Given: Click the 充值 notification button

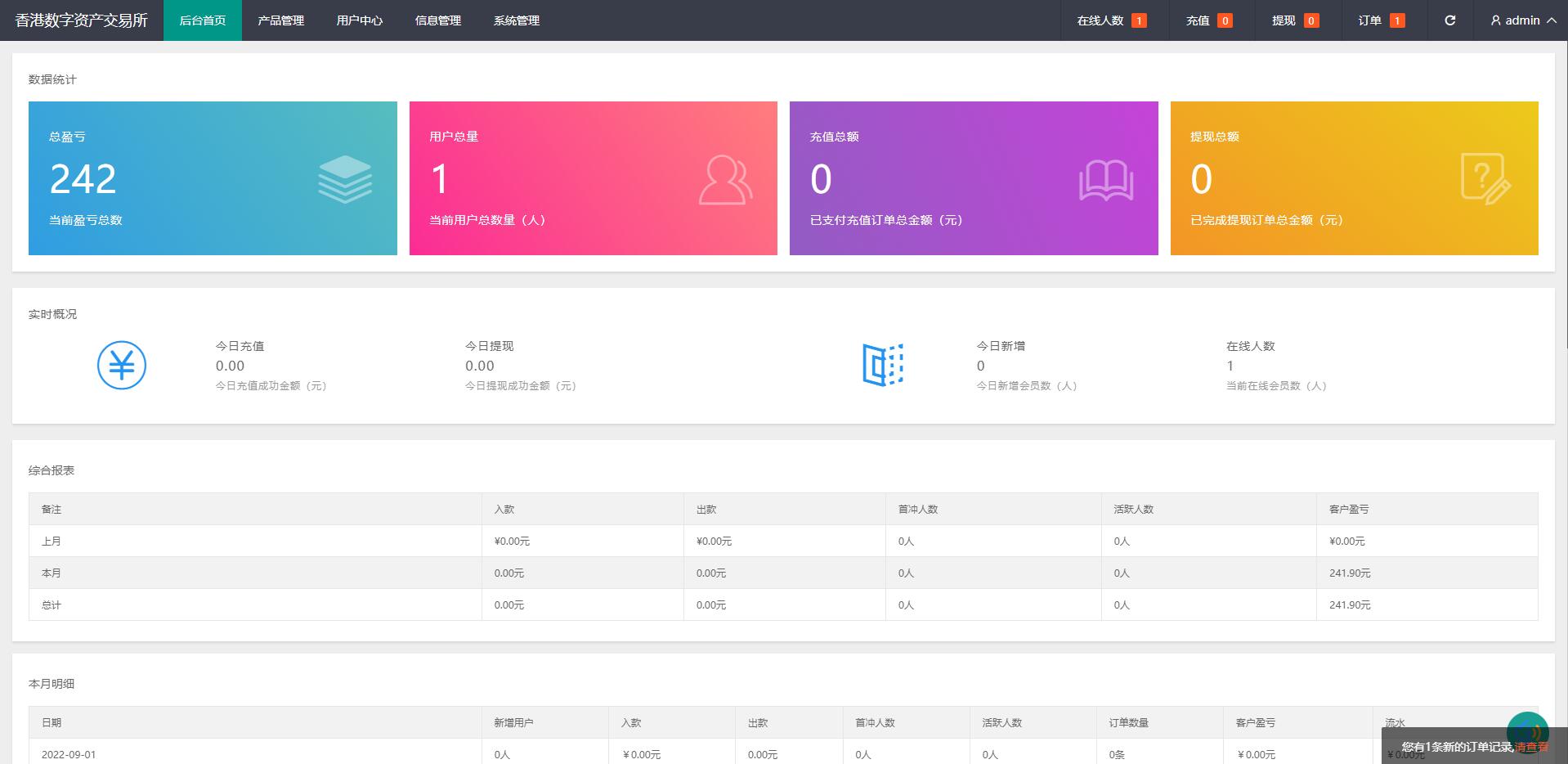Looking at the screenshot, I should (x=1208, y=20).
